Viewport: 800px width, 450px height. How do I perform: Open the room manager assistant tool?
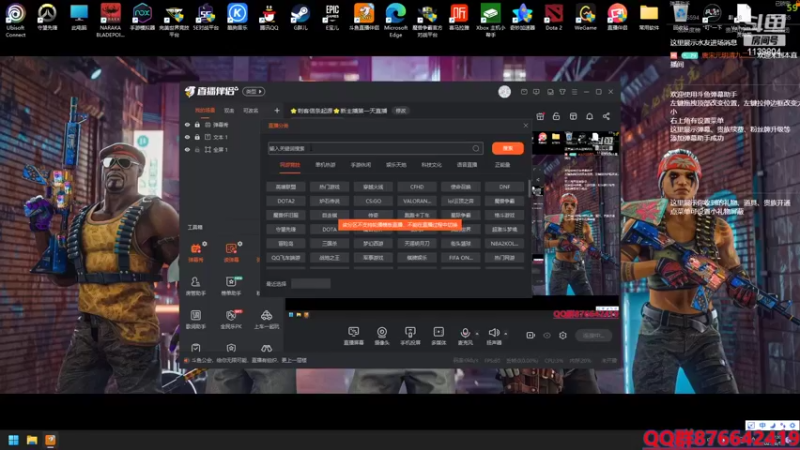point(196,285)
